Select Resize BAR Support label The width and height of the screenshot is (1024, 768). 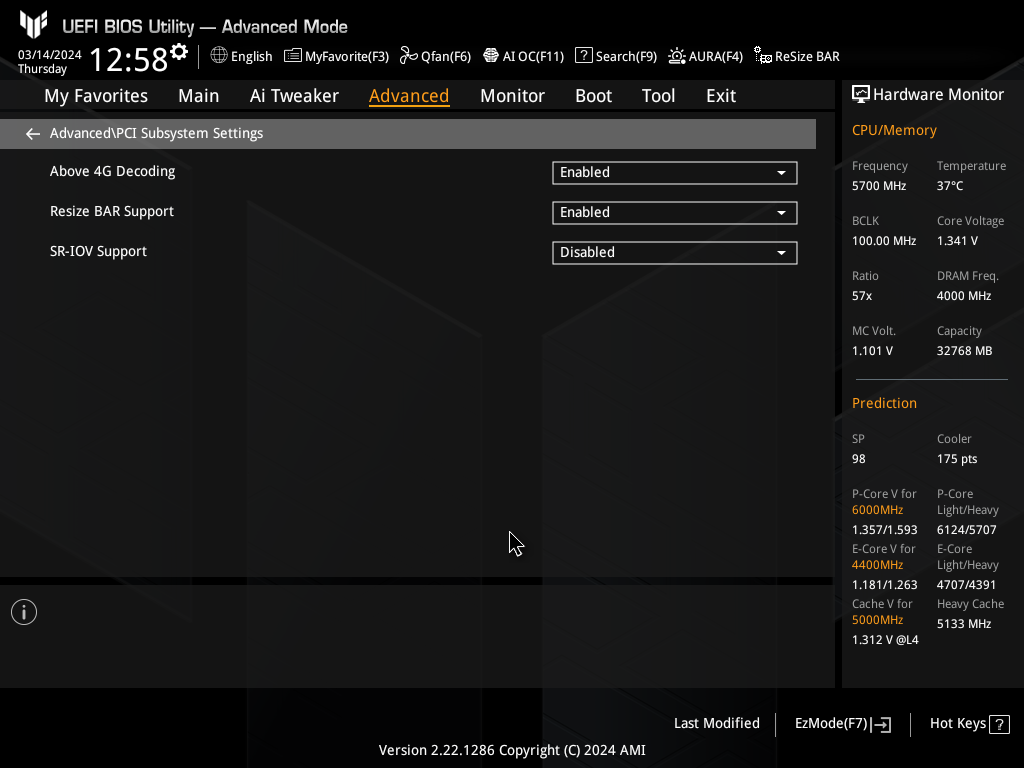pyautogui.click(x=112, y=212)
